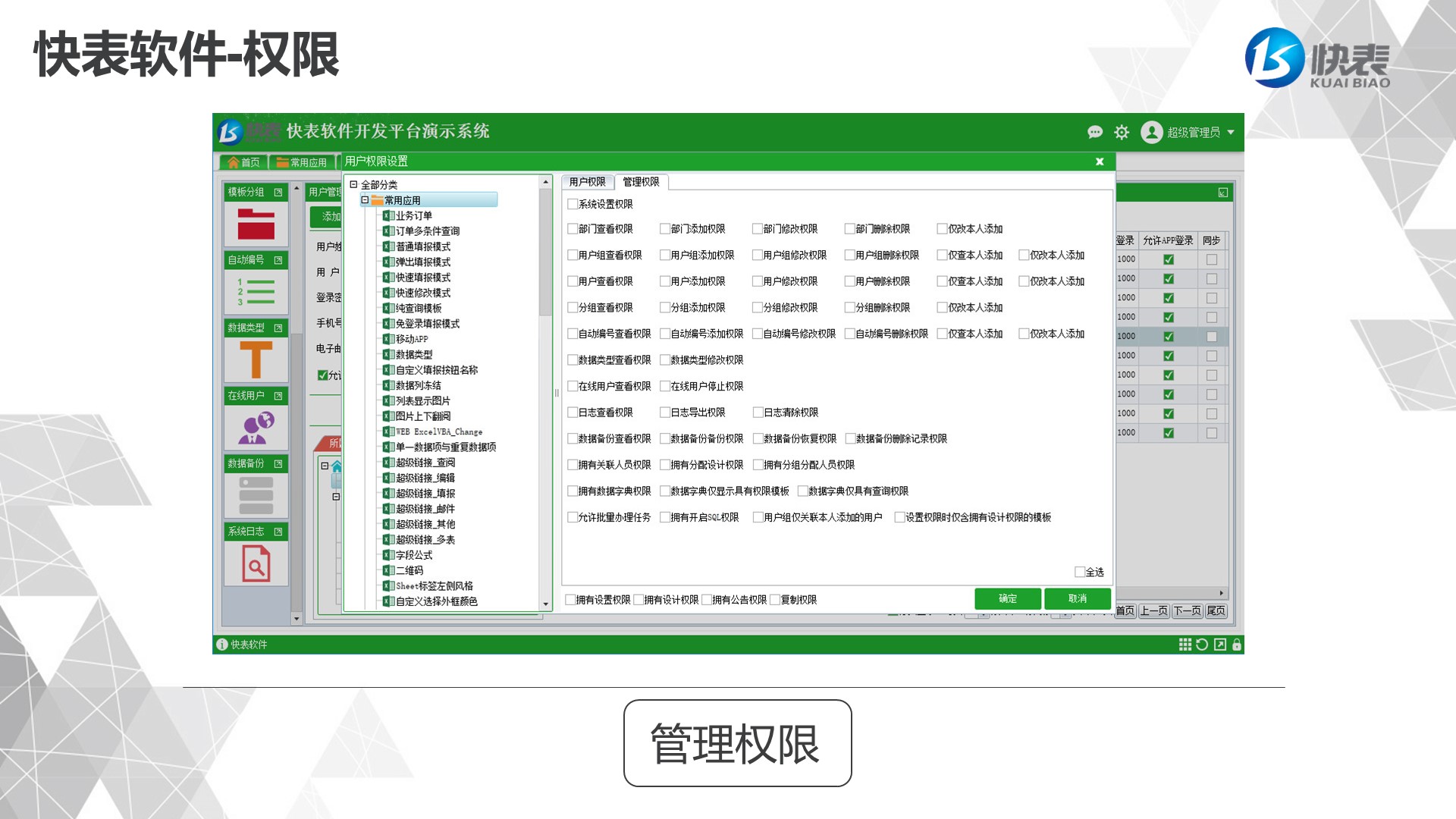Image resolution: width=1456 pixels, height=819 pixels.
Task: Close the 用户权限设置 dialog
Action: 1100,162
